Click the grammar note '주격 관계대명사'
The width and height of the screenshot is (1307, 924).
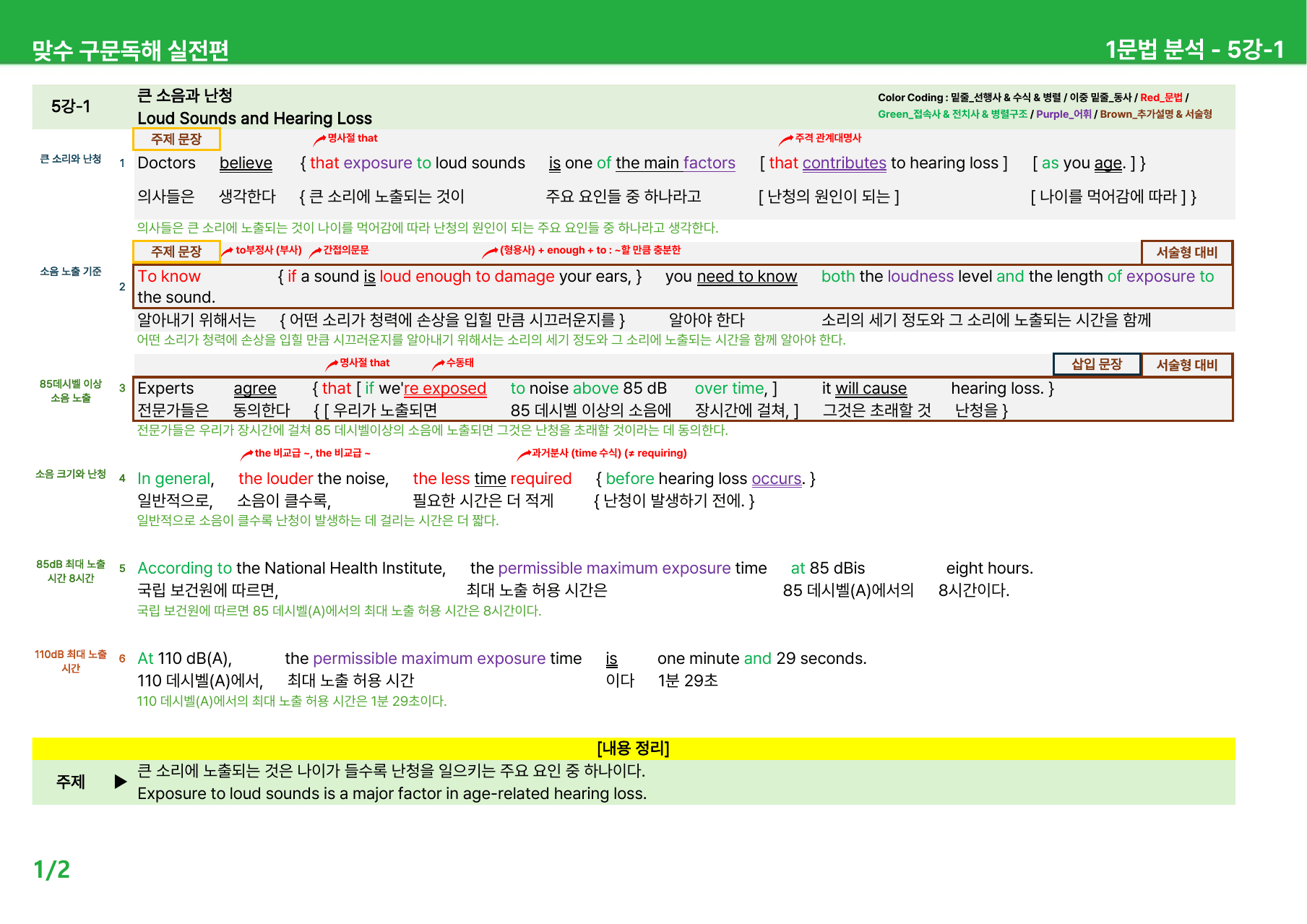[828, 138]
